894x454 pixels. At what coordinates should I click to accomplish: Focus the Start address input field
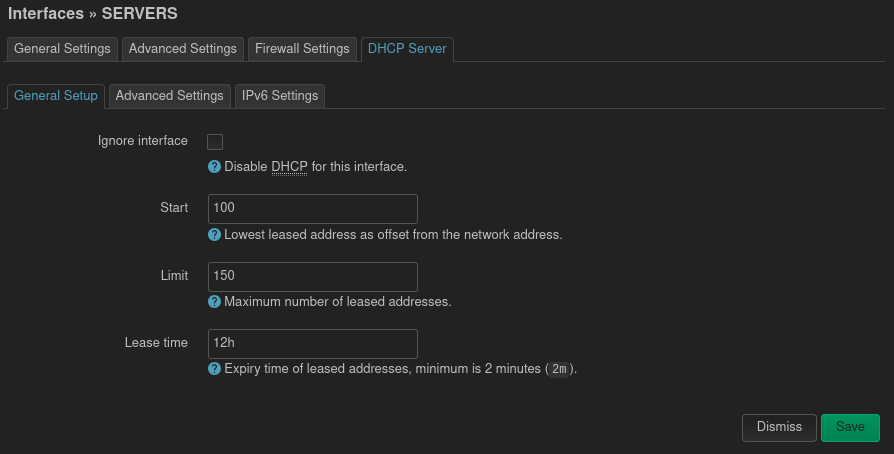(x=313, y=209)
